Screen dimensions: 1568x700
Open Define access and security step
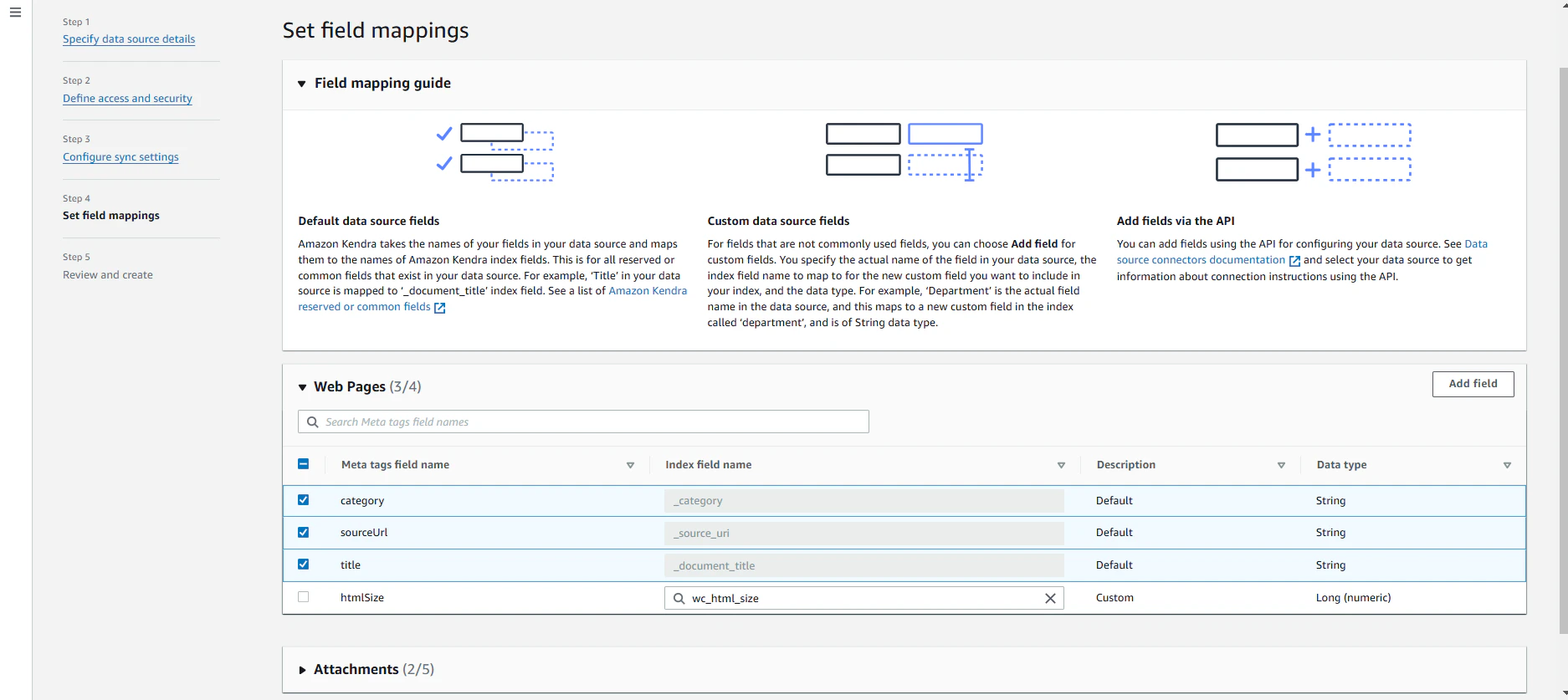127,99
